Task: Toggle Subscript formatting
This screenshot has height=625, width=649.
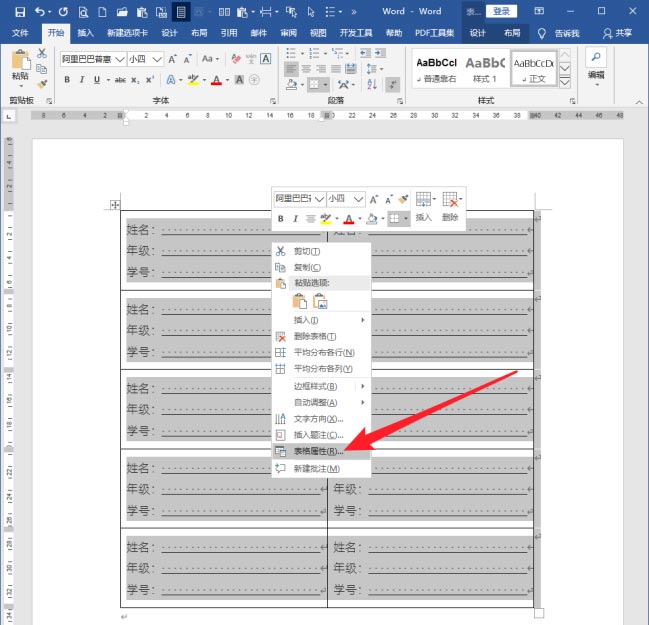Action: click(x=135, y=80)
